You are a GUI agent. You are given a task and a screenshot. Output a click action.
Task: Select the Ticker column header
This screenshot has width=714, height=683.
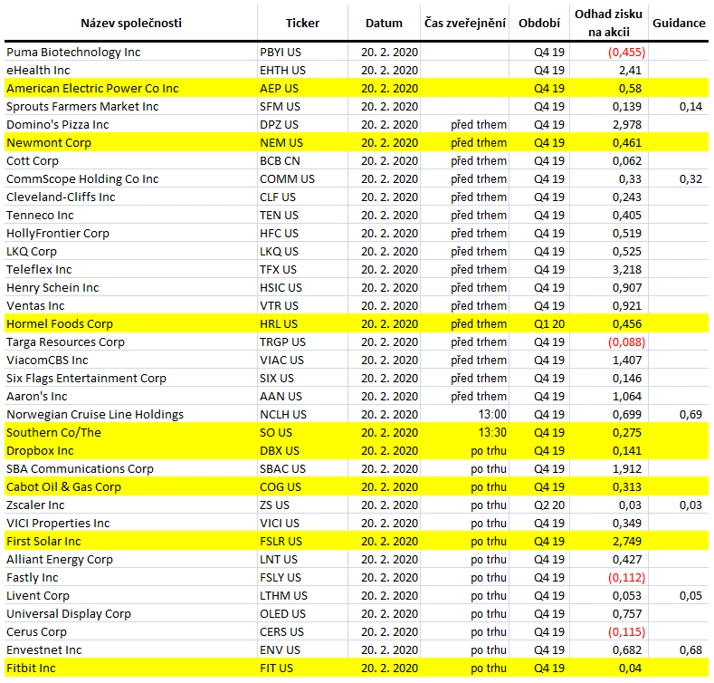click(302, 23)
